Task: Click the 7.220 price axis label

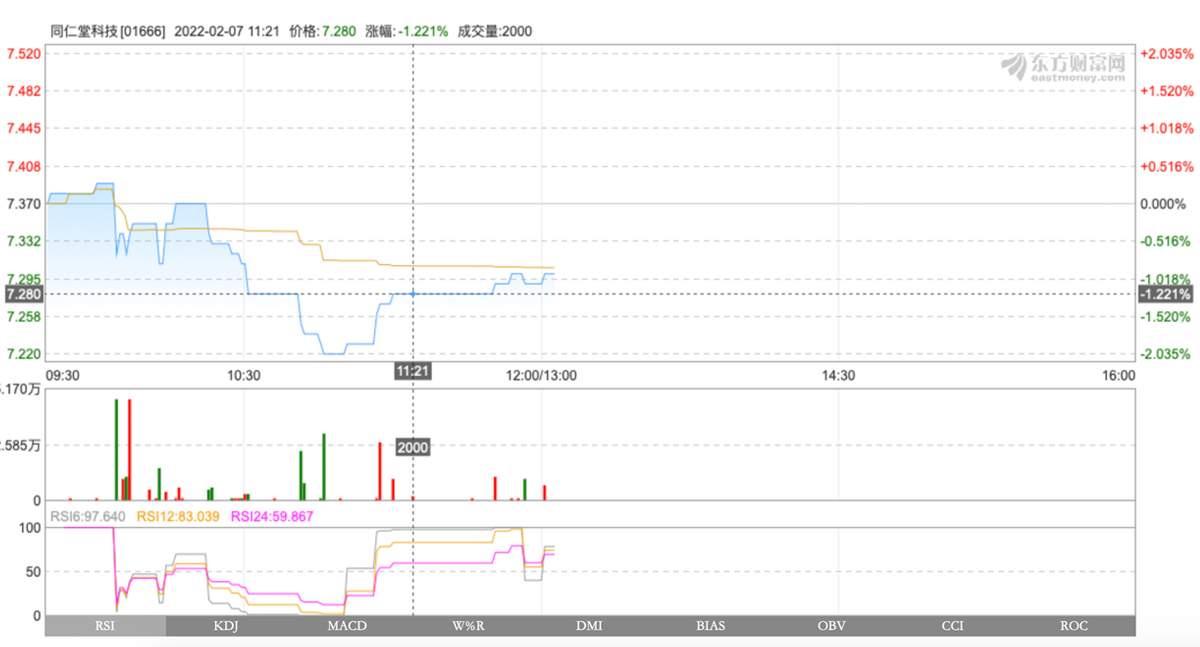Action: [x=24, y=354]
